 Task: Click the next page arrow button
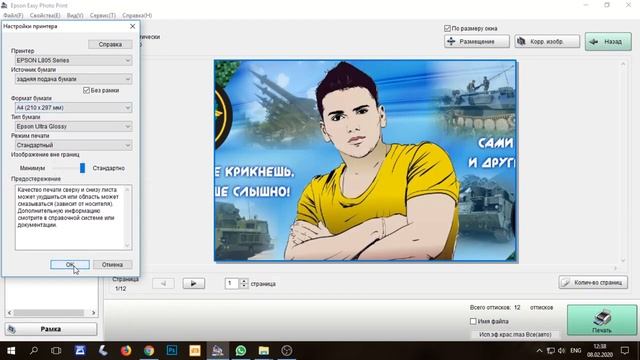193,283
